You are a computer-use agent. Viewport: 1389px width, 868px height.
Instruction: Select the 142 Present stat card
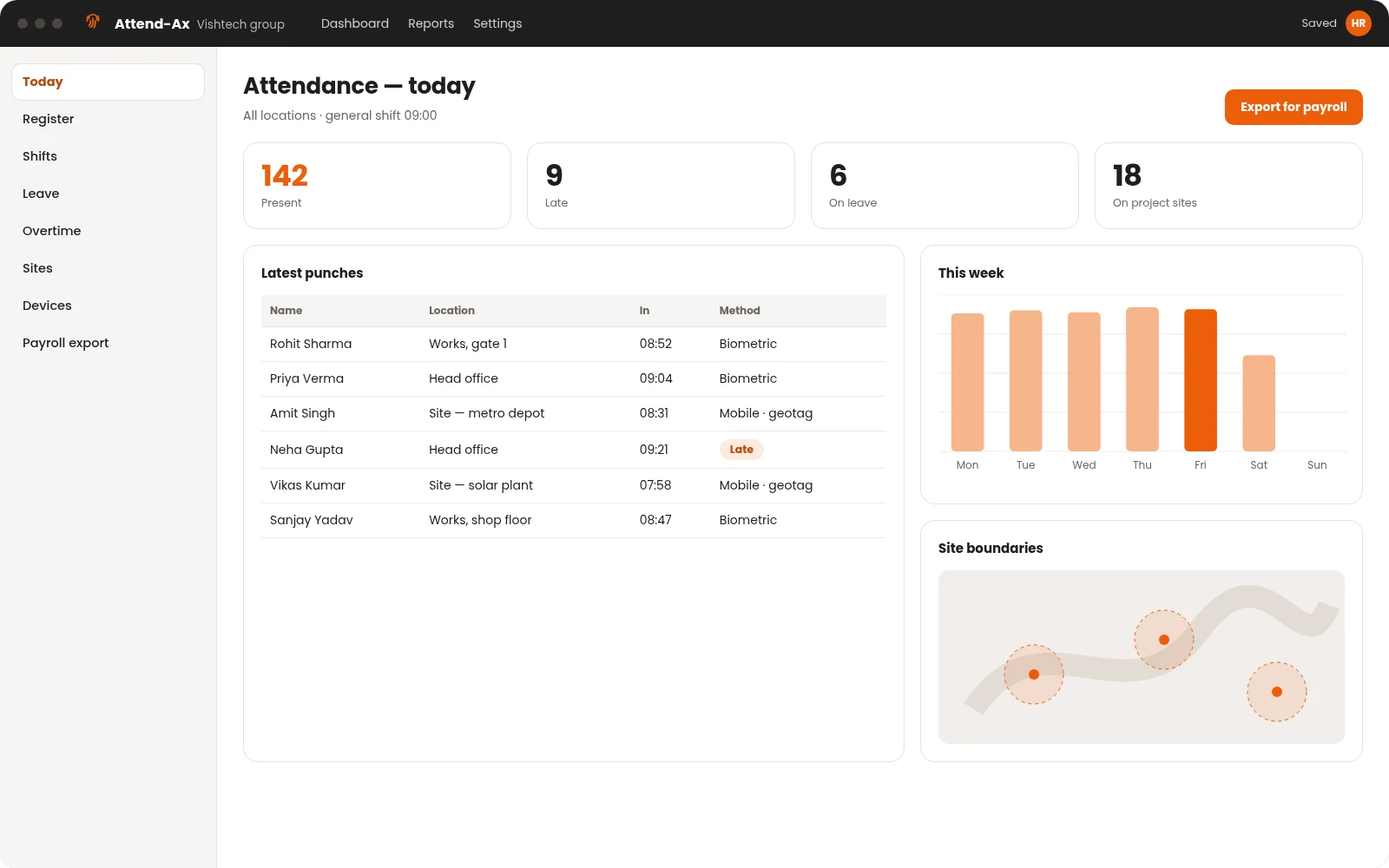coord(377,186)
